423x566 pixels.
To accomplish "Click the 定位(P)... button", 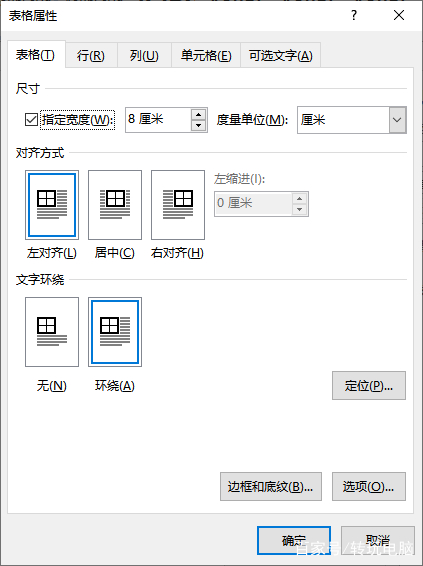I will pyautogui.click(x=369, y=386).
